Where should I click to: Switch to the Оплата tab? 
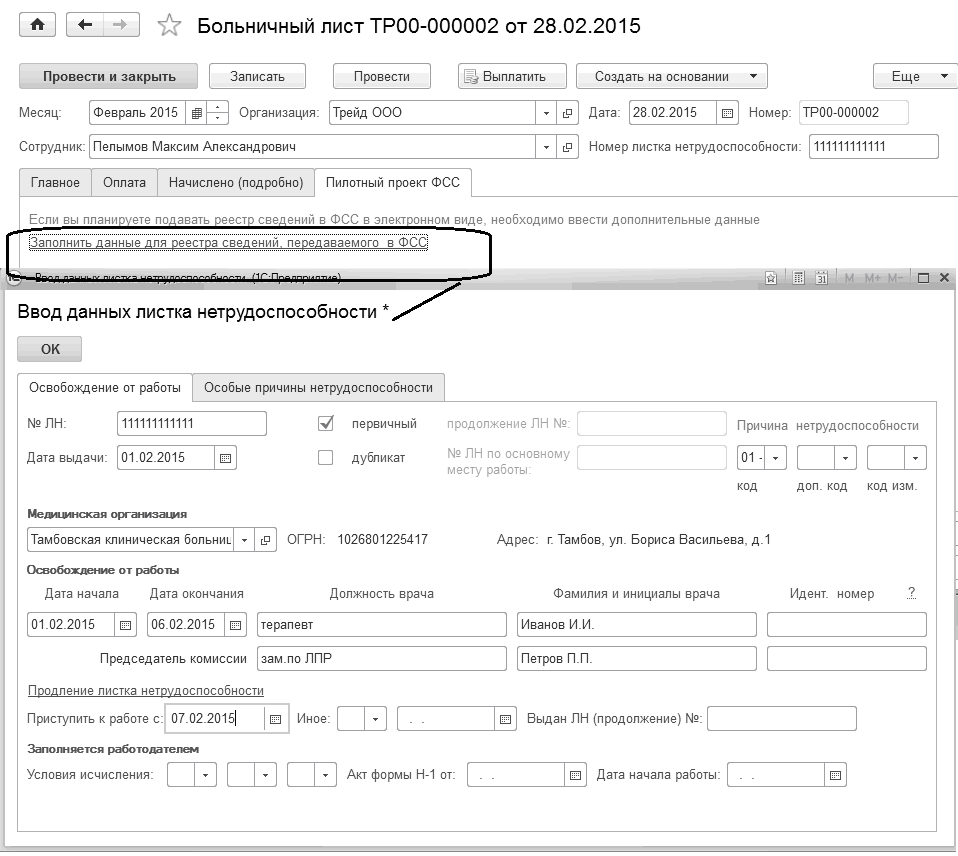pyautogui.click(x=125, y=183)
